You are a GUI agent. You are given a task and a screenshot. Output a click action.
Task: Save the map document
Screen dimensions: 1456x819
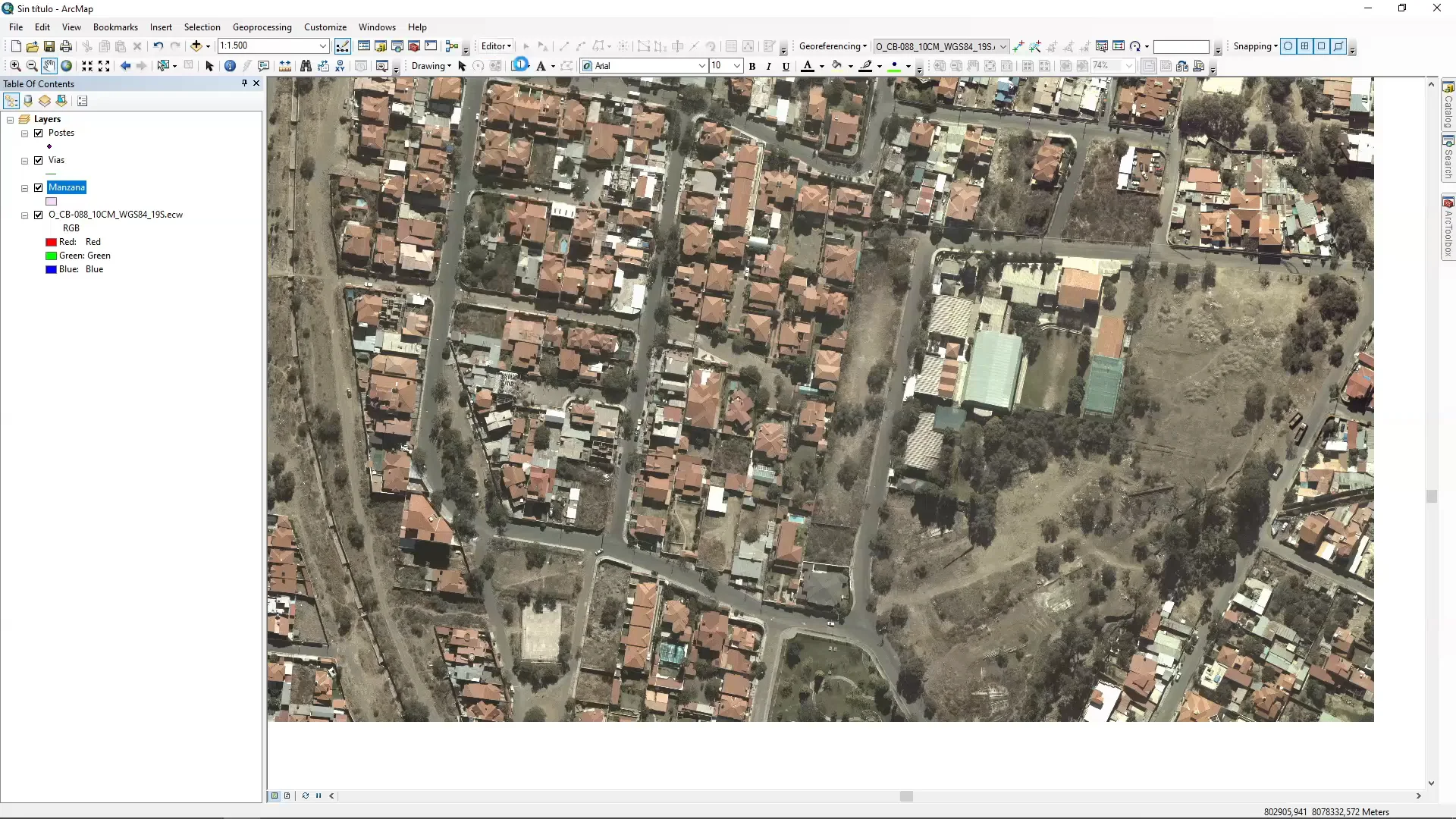(x=49, y=46)
